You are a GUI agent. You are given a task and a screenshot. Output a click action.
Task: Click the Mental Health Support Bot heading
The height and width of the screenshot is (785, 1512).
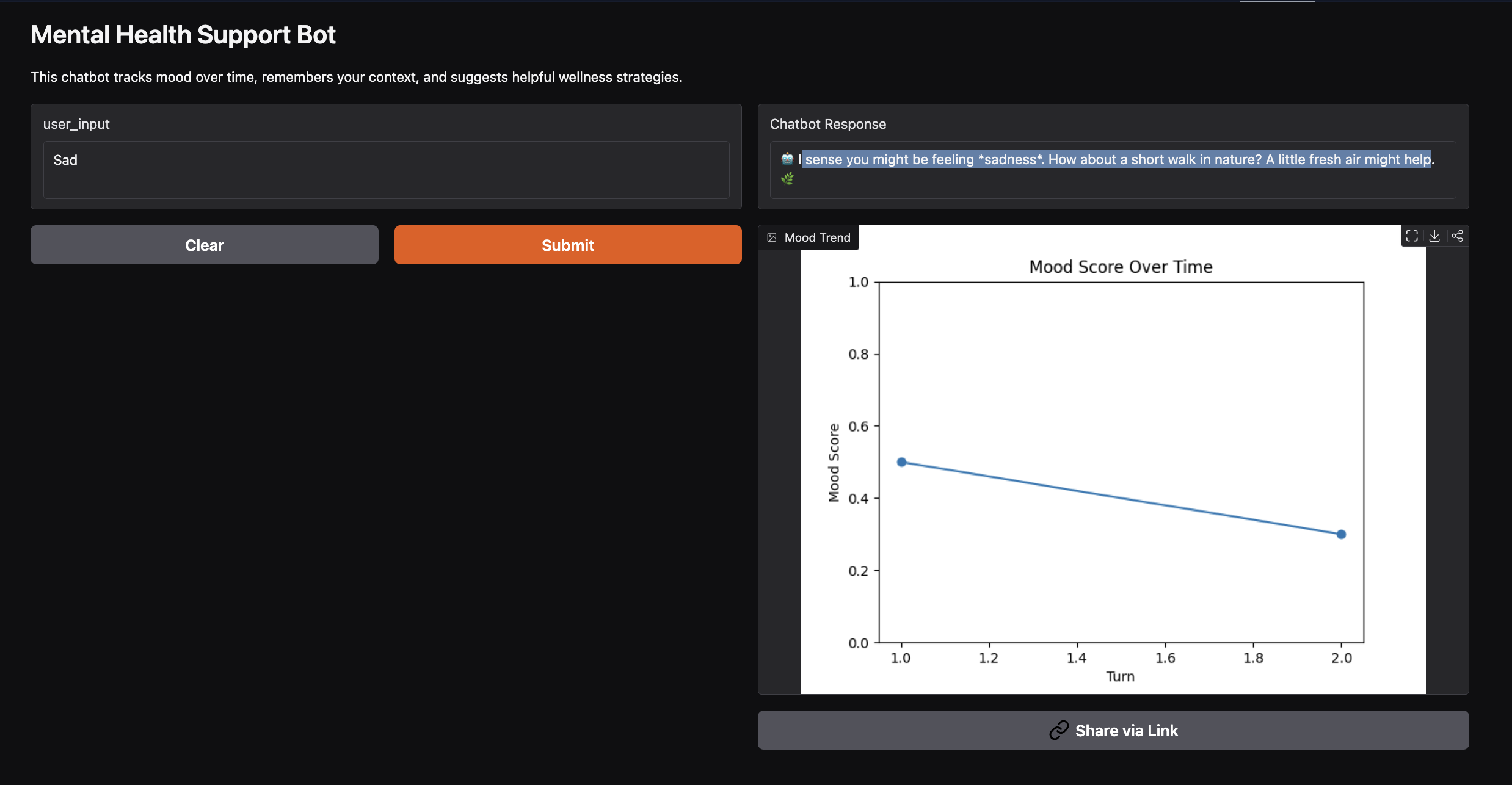(183, 35)
